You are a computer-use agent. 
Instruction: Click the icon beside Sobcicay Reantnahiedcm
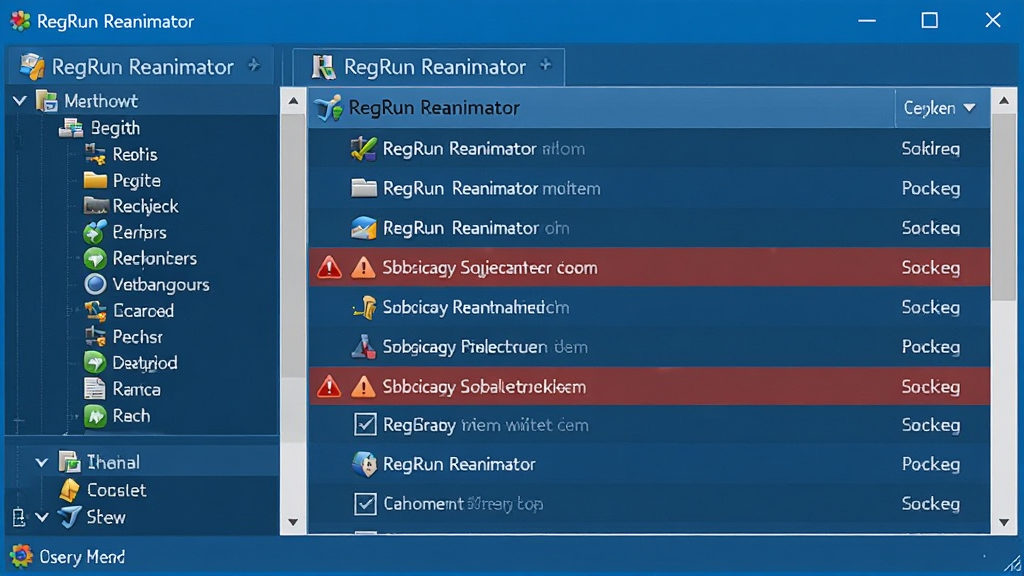click(364, 307)
